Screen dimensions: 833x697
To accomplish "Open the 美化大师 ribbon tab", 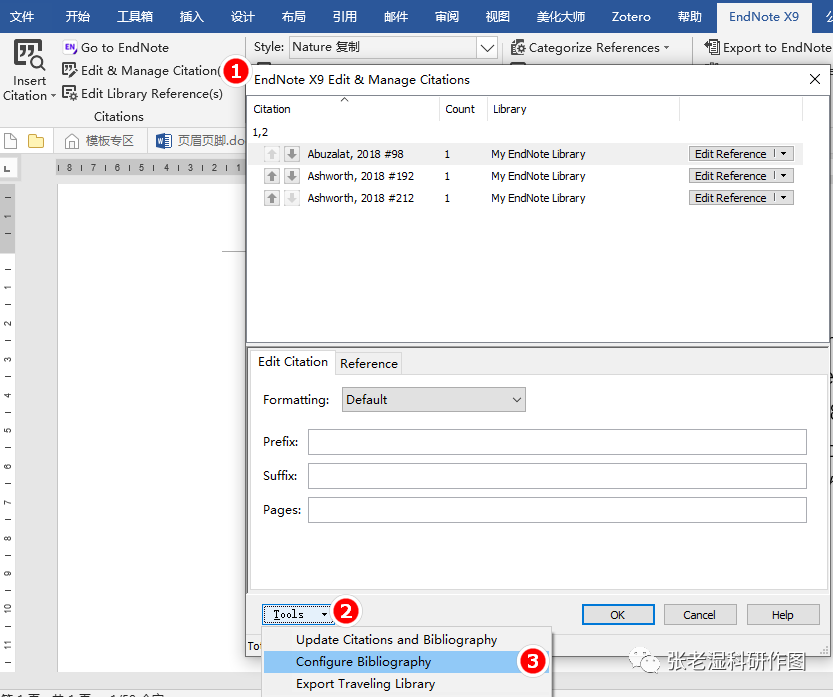I will coord(560,16).
